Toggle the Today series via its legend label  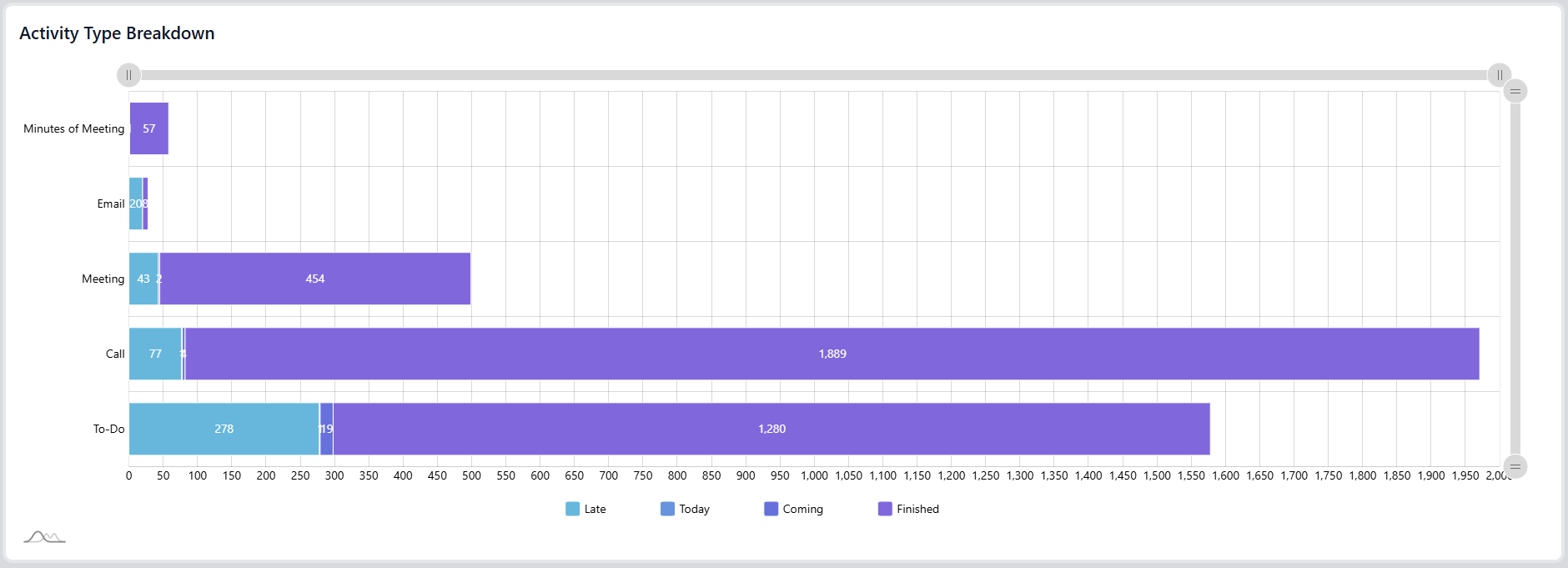point(694,509)
